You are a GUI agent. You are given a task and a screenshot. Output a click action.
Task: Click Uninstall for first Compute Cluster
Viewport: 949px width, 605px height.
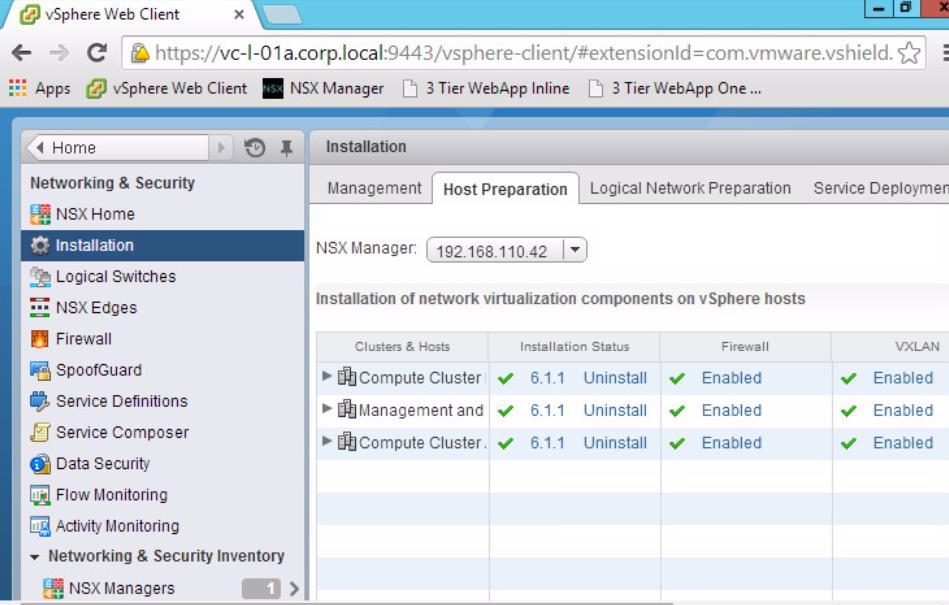point(615,378)
